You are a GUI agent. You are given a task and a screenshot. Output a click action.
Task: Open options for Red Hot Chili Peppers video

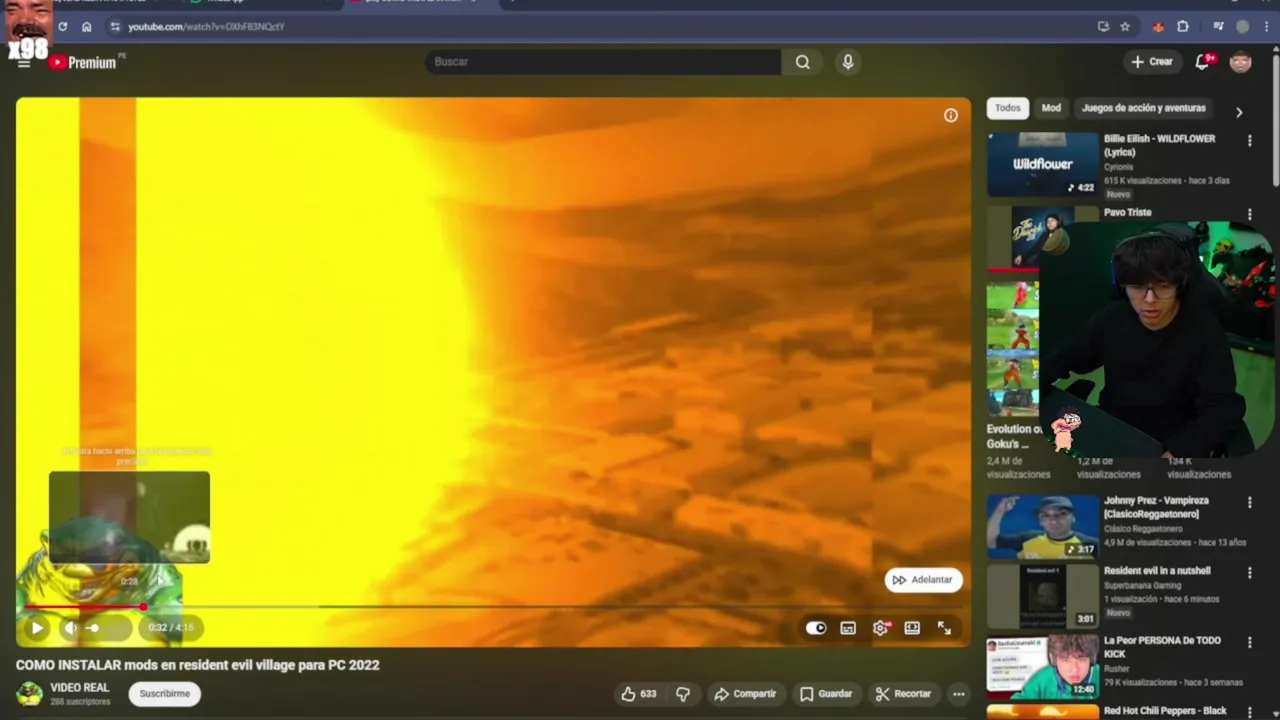point(1249,712)
